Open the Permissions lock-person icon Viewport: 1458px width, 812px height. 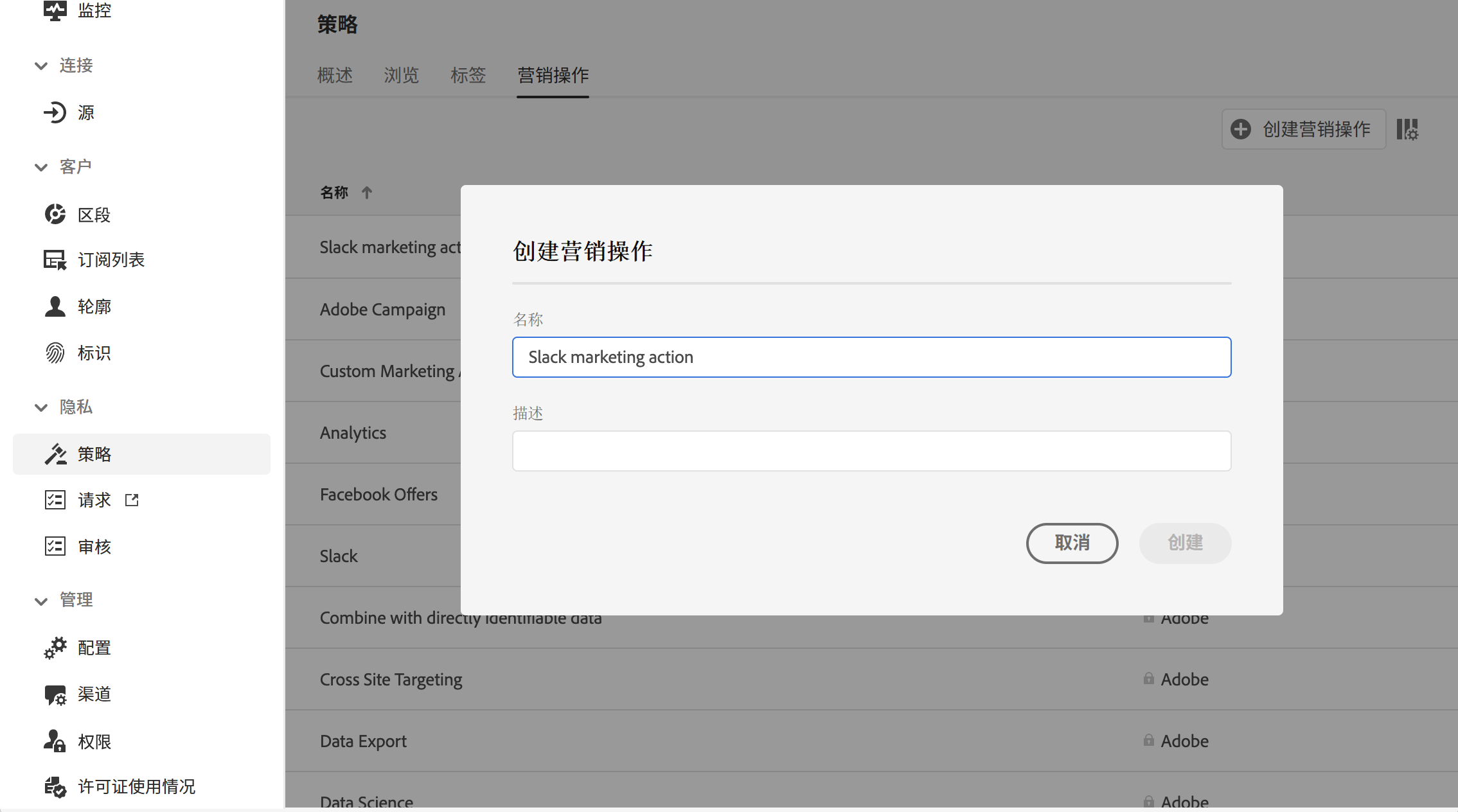(55, 741)
